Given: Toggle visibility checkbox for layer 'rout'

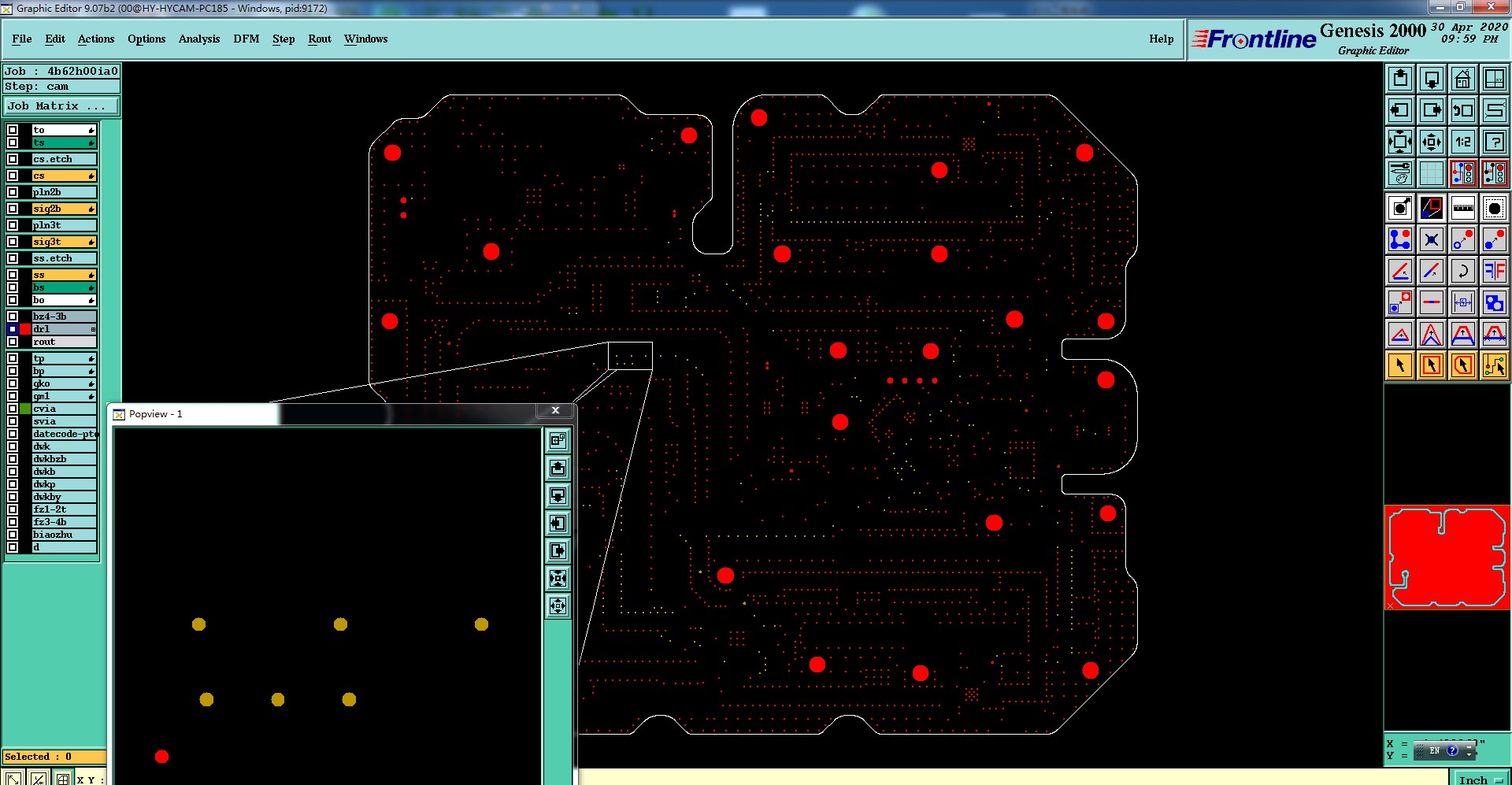Looking at the screenshot, I should [x=13, y=342].
